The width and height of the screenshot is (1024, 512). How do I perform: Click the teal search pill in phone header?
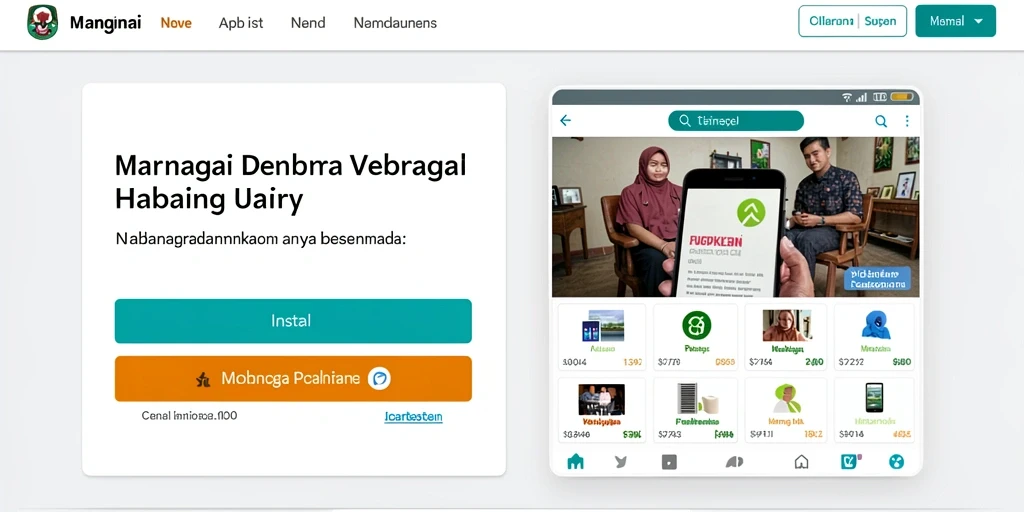click(x=736, y=121)
